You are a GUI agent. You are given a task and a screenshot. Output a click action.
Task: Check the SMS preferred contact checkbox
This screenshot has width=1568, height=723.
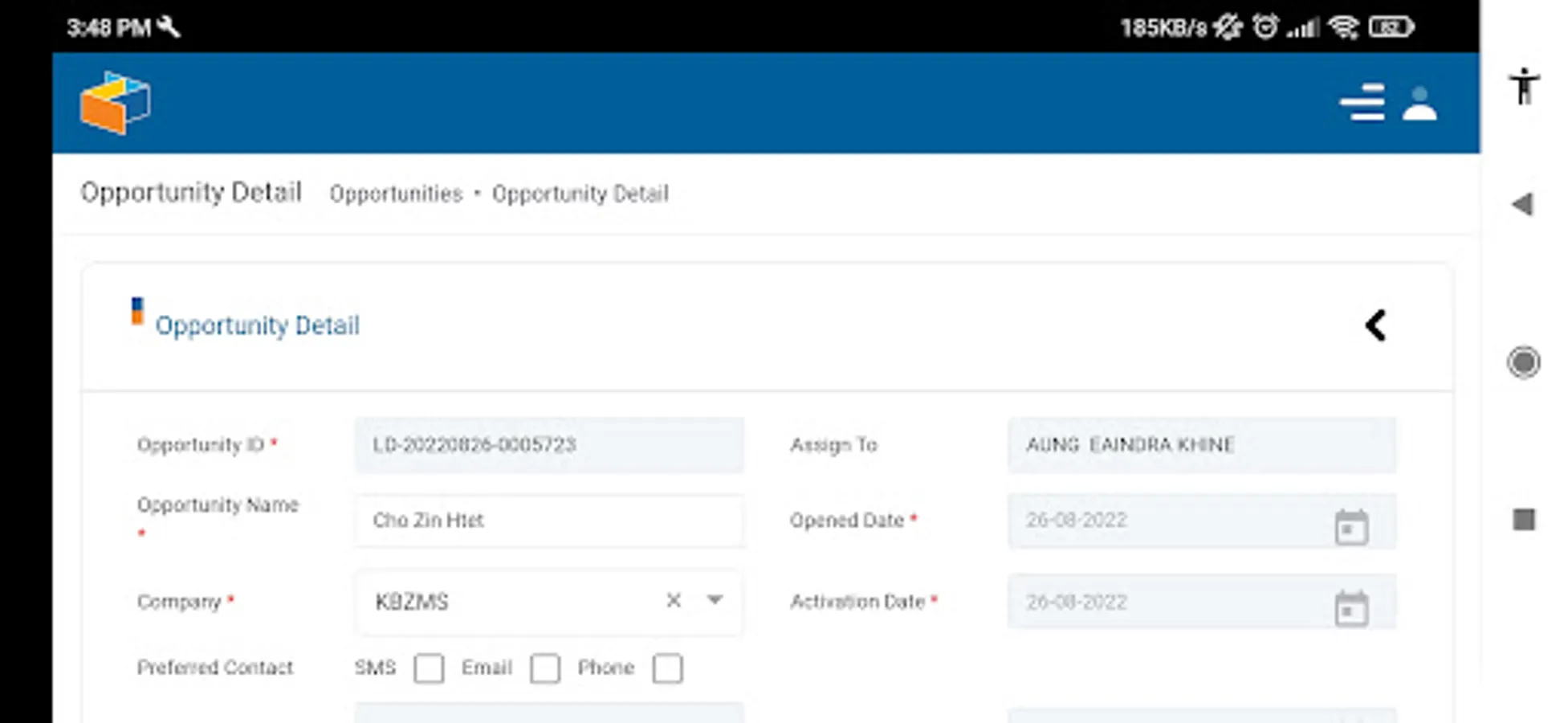click(429, 668)
